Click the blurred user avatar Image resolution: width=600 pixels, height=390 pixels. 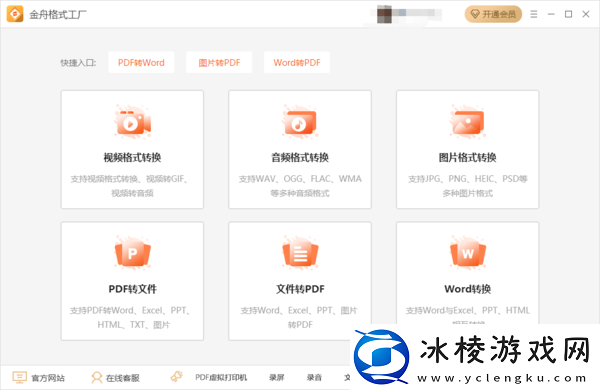coord(385,15)
